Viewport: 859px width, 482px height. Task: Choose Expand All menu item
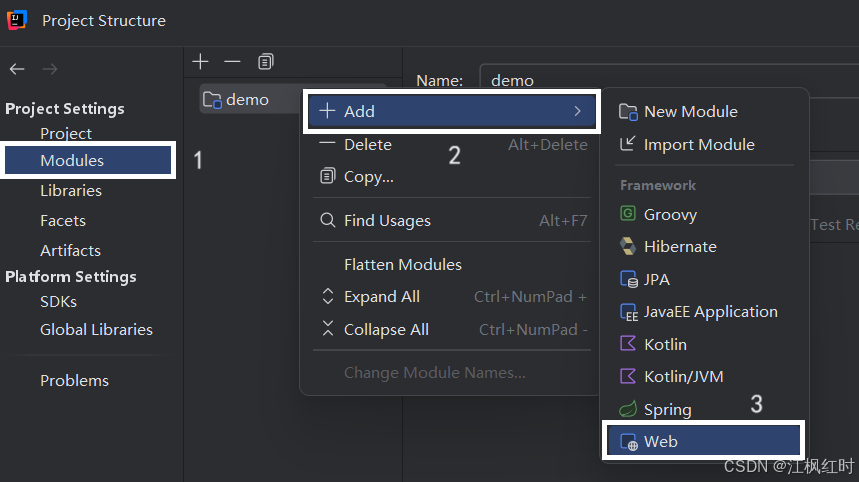pos(451,296)
